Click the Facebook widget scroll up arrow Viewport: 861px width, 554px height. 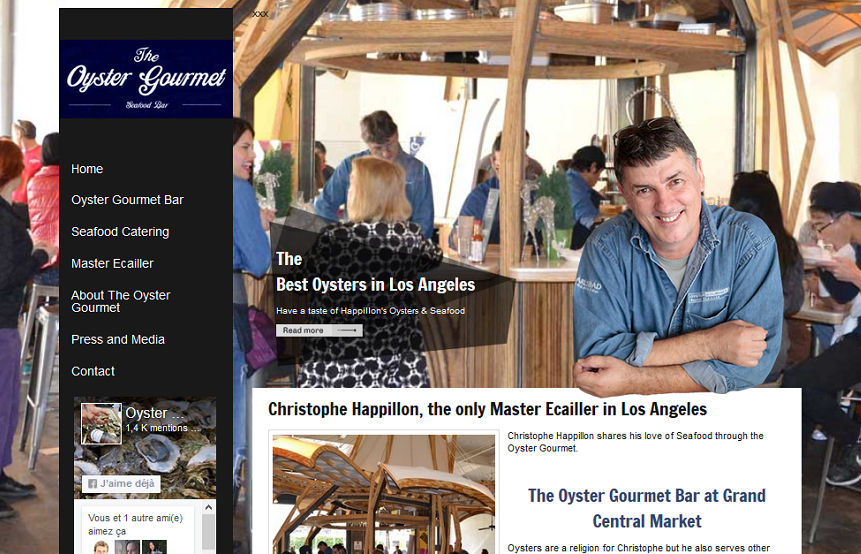(209, 507)
